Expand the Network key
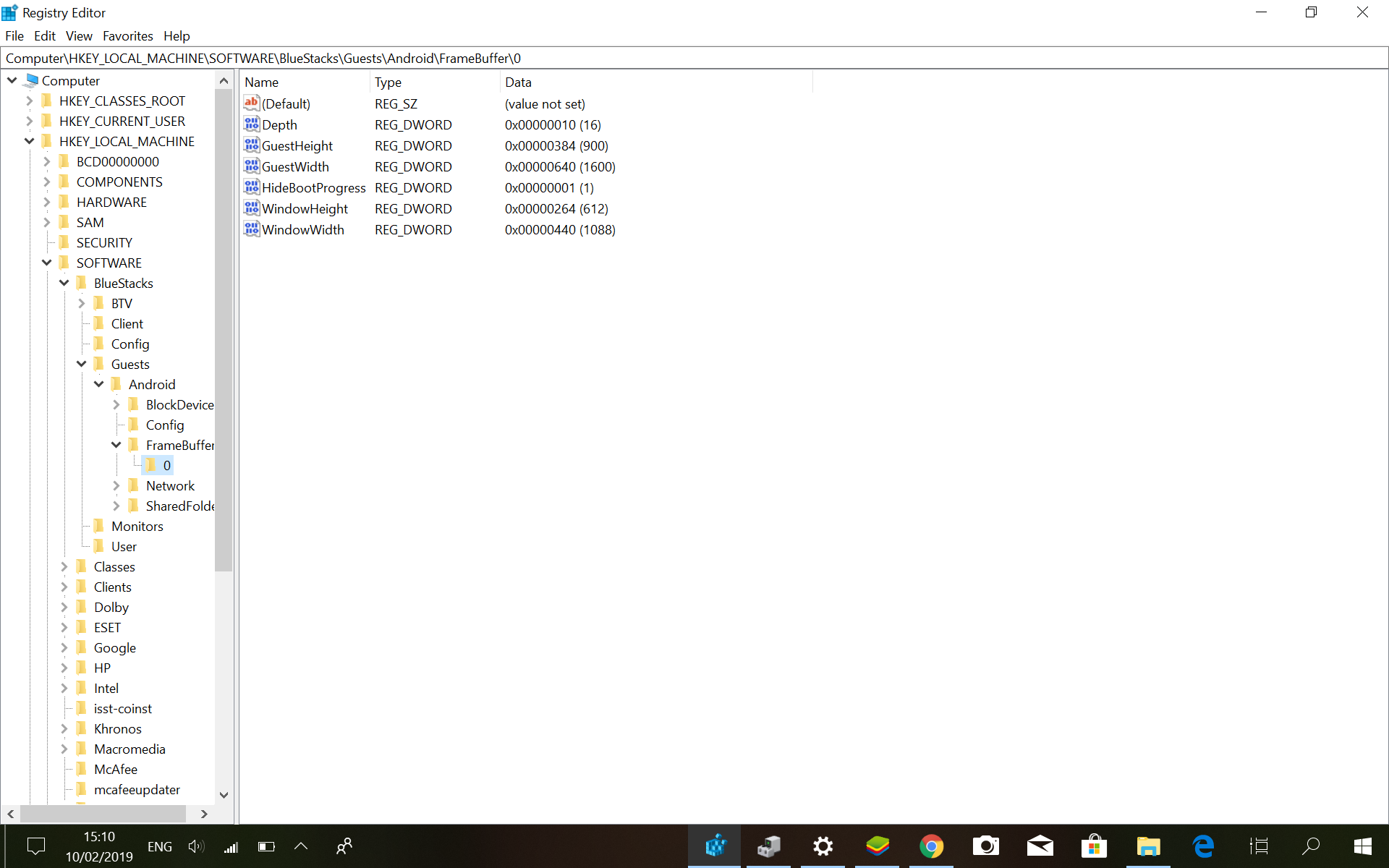The image size is (1389, 868). (116, 485)
